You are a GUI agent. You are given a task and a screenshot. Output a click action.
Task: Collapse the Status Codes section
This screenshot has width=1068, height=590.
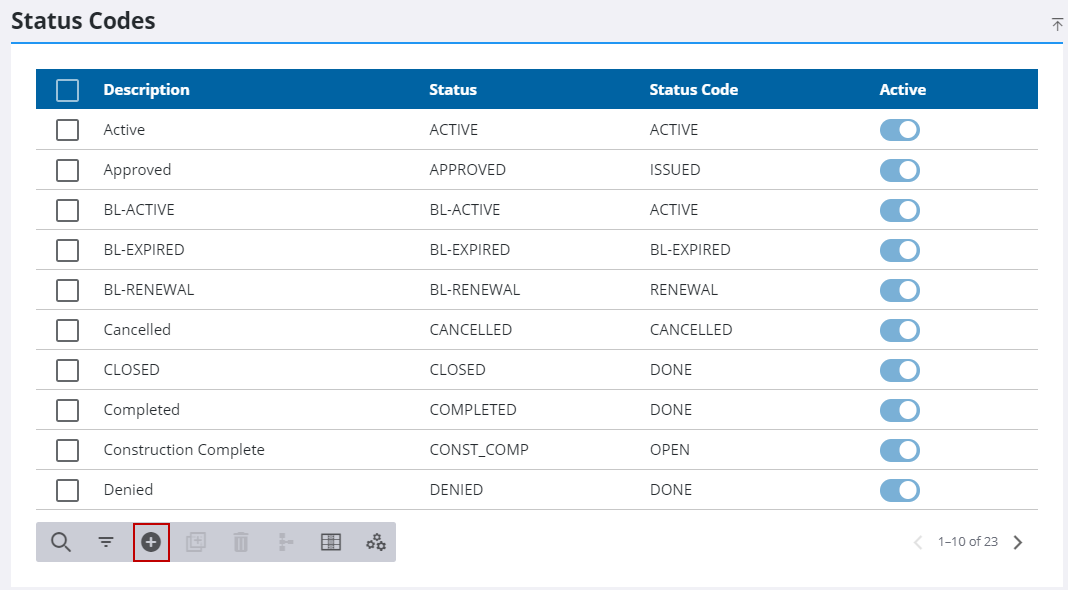1057,24
